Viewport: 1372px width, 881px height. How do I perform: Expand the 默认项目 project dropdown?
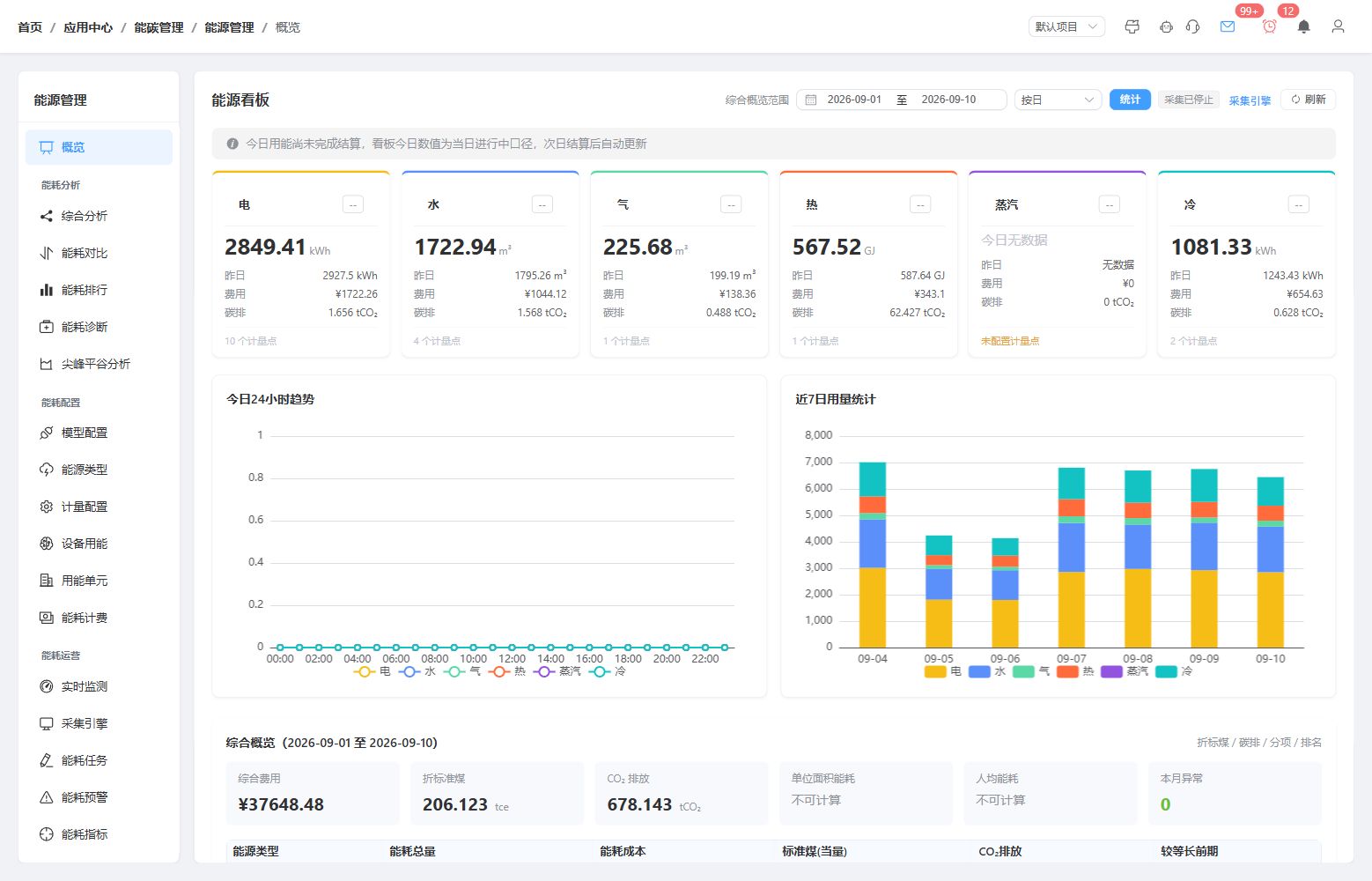(1066, 26)
